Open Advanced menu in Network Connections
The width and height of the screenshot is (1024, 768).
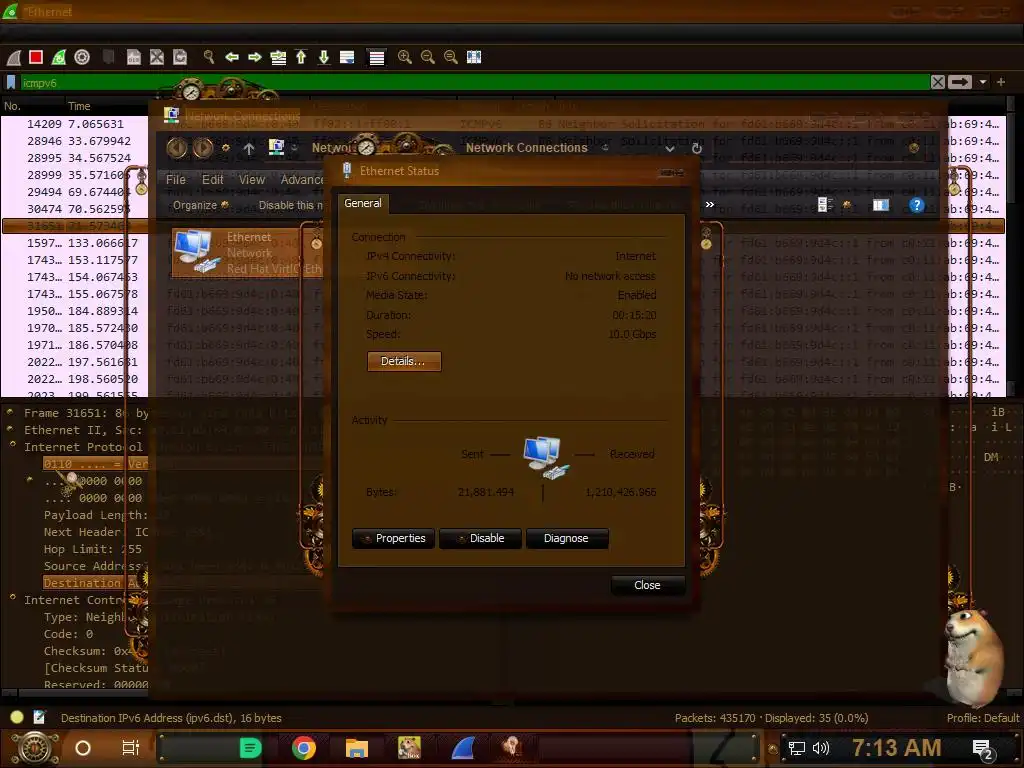(302, 180)
